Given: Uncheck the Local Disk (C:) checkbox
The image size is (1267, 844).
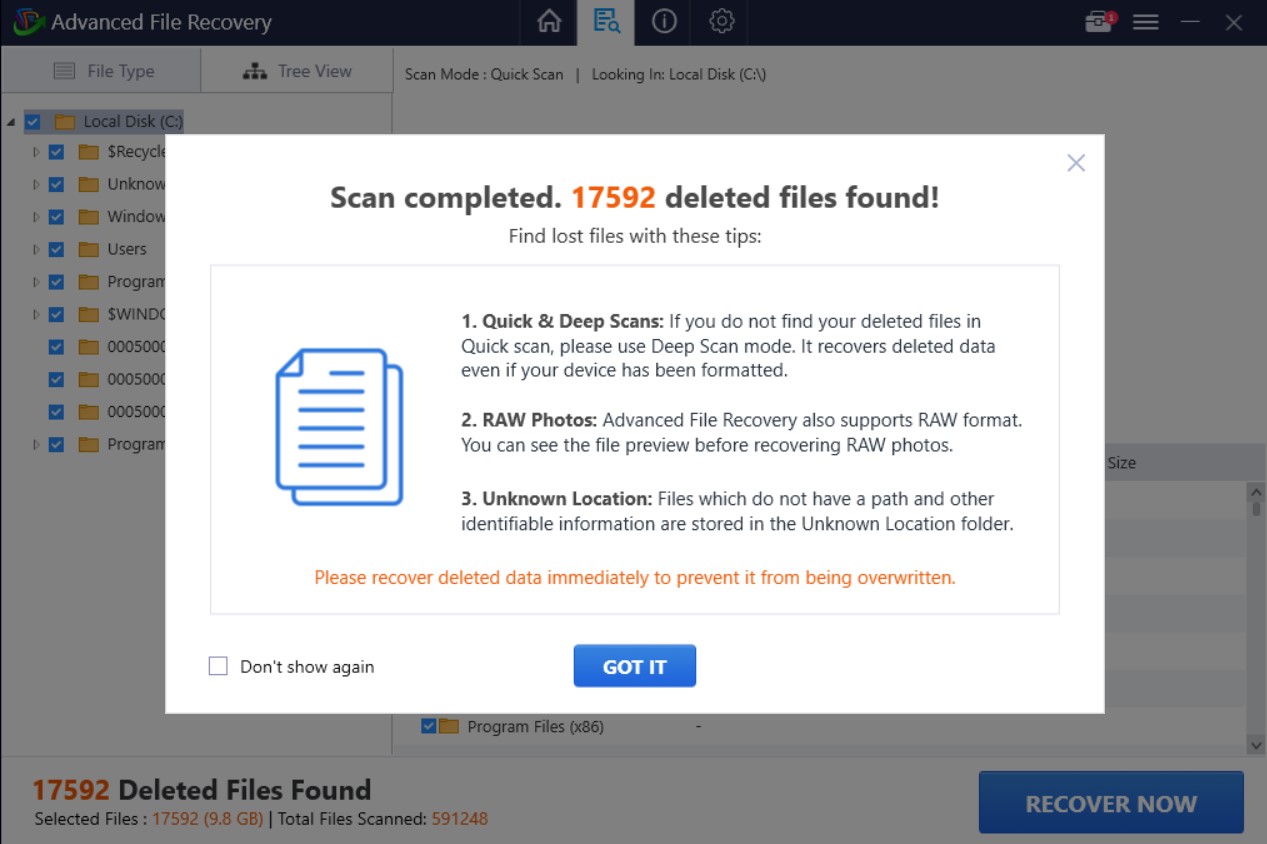Looking at the screenshot, I should pyautogui.click(x=33, y=122).
